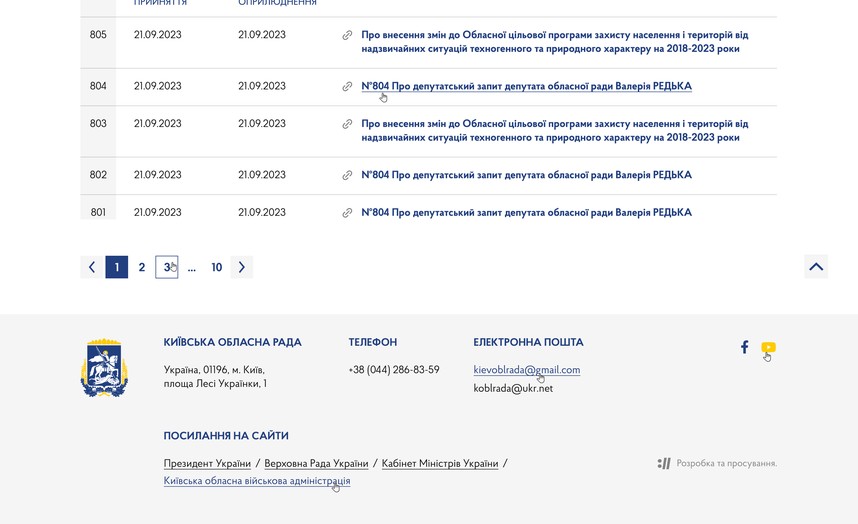Click publication date in row 805
Screen dimensions: 858x524
pos(262,35)
